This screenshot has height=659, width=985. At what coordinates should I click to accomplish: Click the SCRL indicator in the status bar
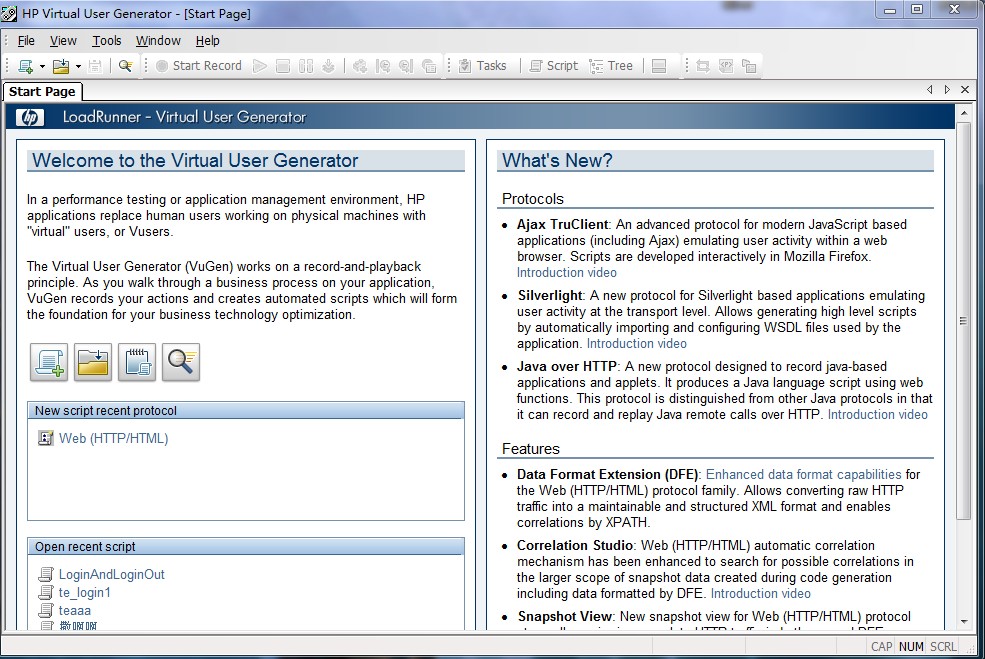943,646
